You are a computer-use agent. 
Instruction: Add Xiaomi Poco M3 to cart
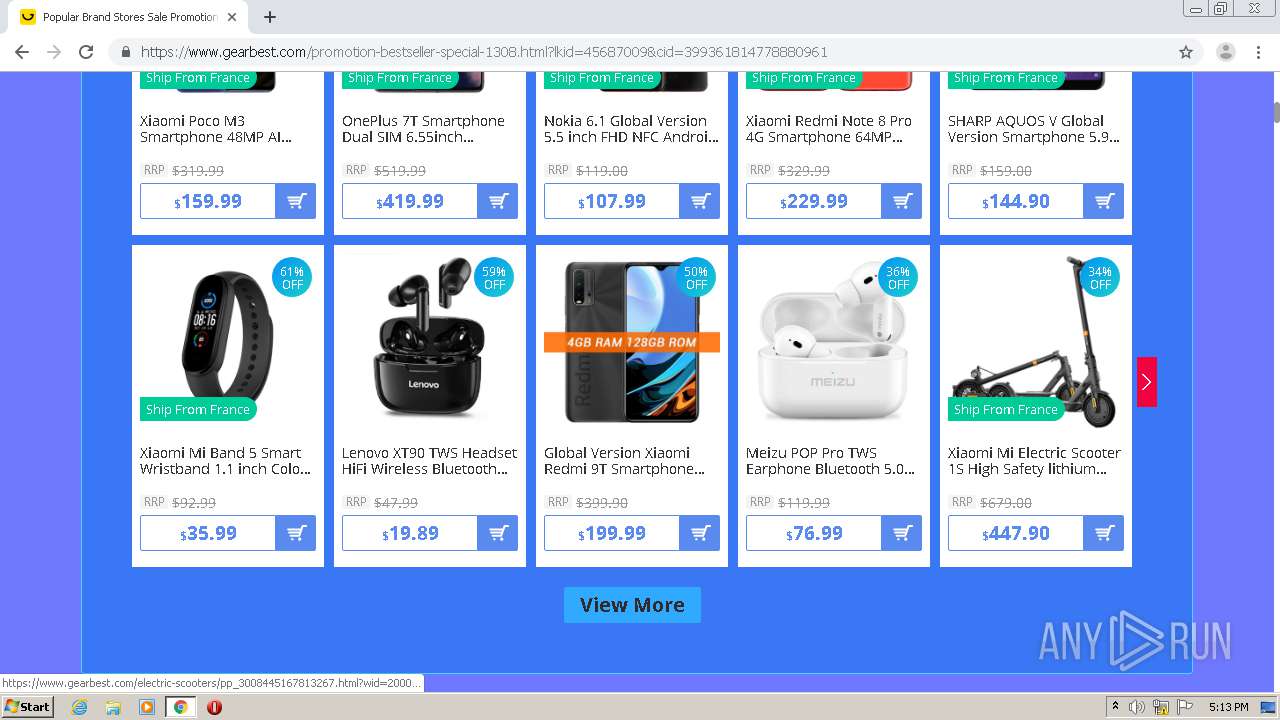click(296, 201)
